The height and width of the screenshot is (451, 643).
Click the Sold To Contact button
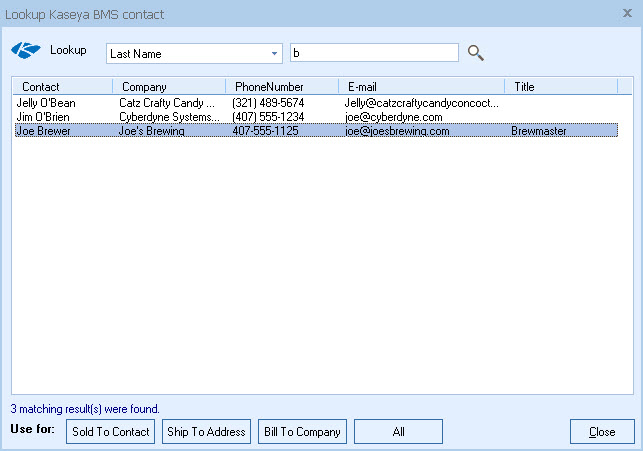pos(110,431)
